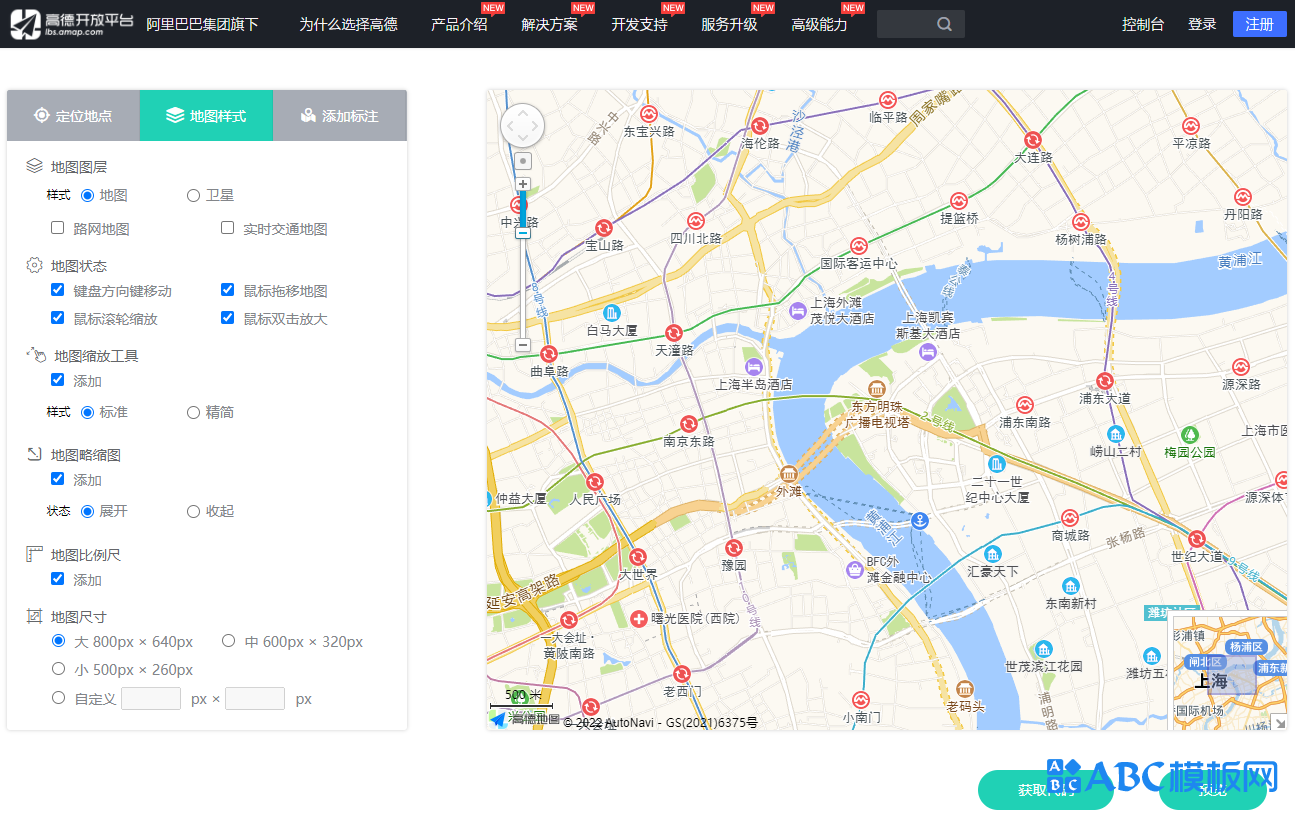Select the 收起 overview state radio
The image size is (1295, 819).
(194, 511)
